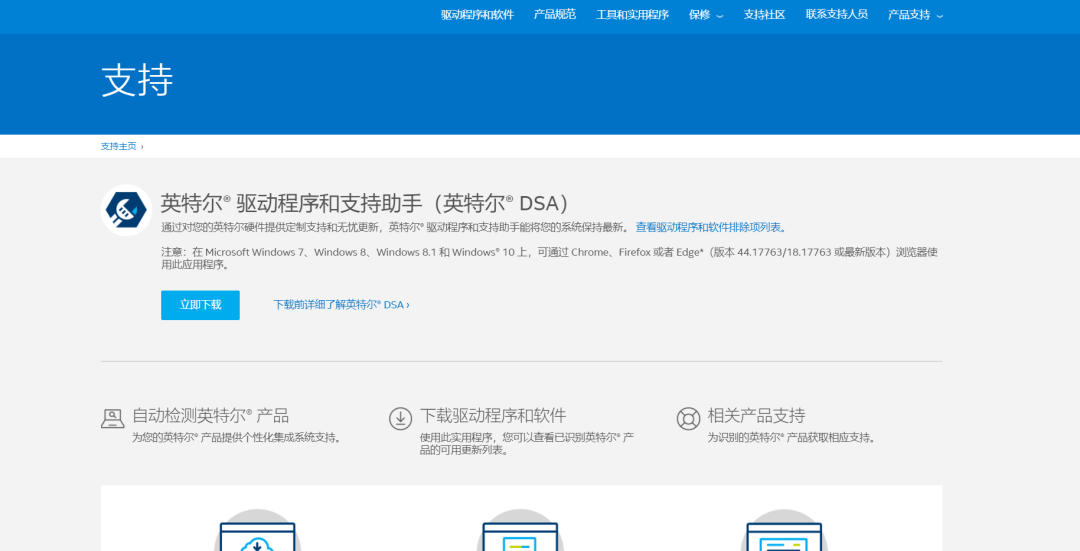Click the Intel DSA wrench logo icon
Screen dimensions: 1080x551
[126, 210]
